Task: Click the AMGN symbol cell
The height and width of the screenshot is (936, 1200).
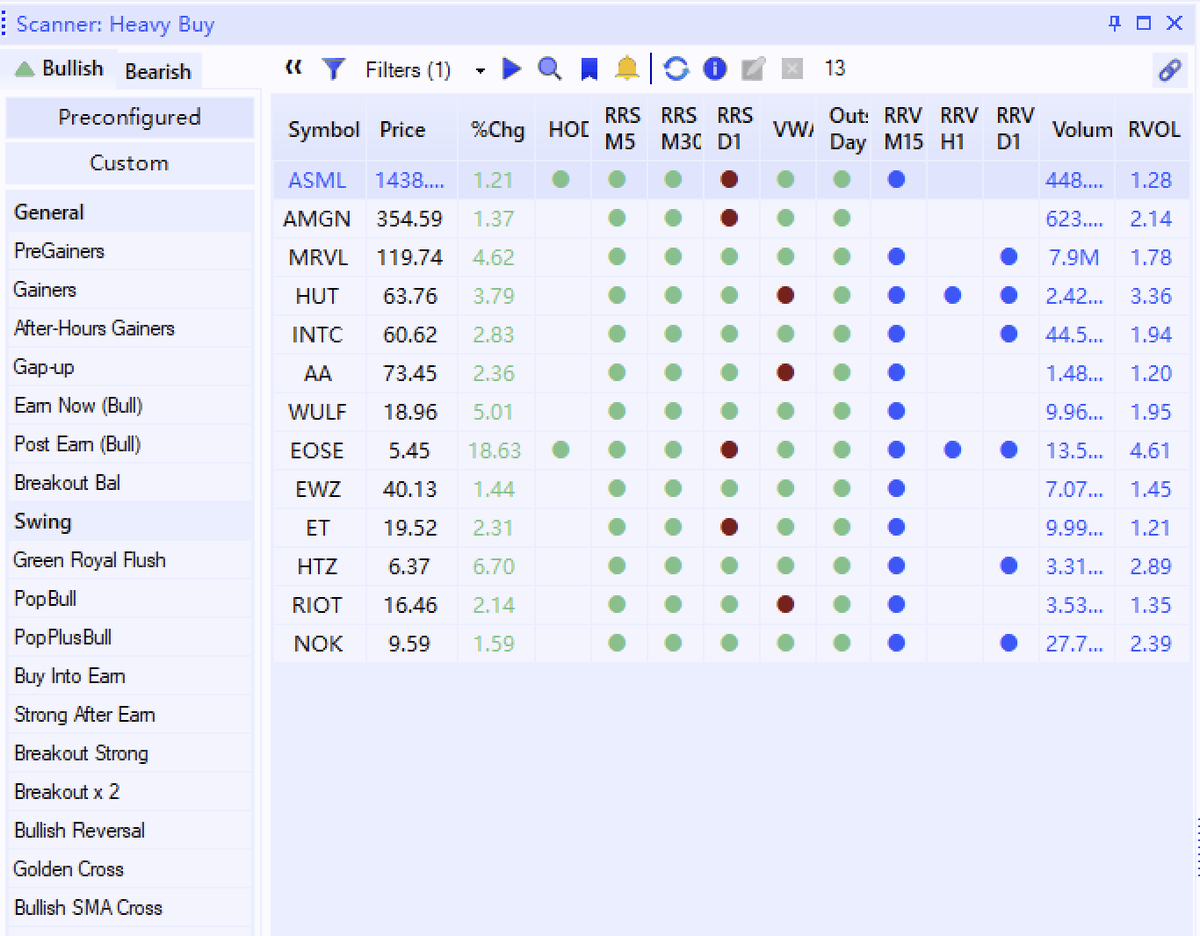Action: point(320,219)
